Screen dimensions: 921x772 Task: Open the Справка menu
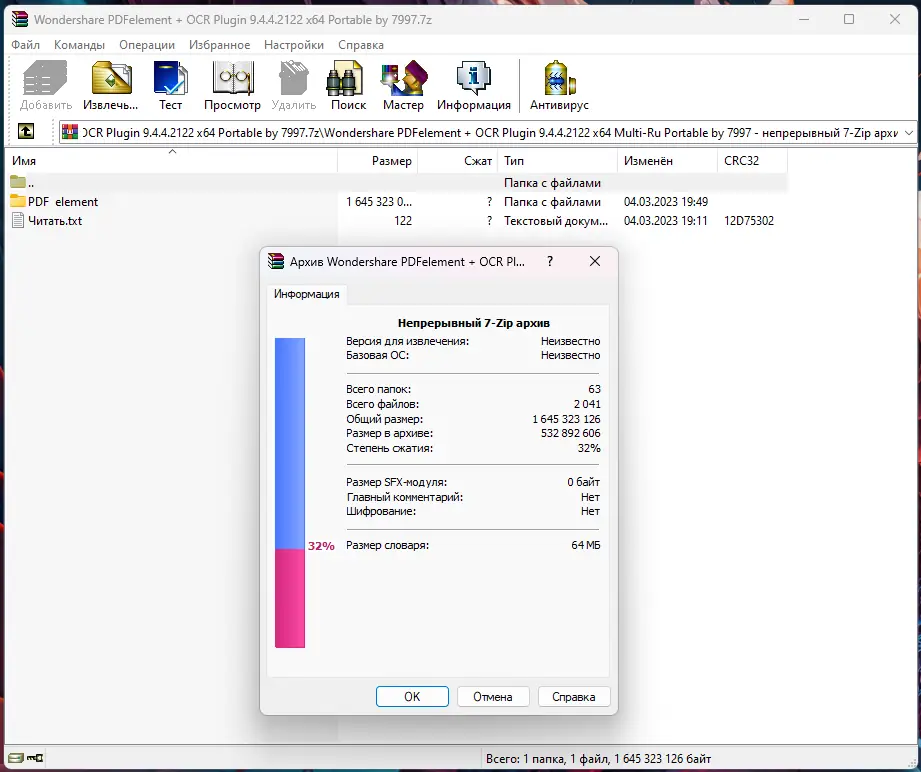click(361, 45)
